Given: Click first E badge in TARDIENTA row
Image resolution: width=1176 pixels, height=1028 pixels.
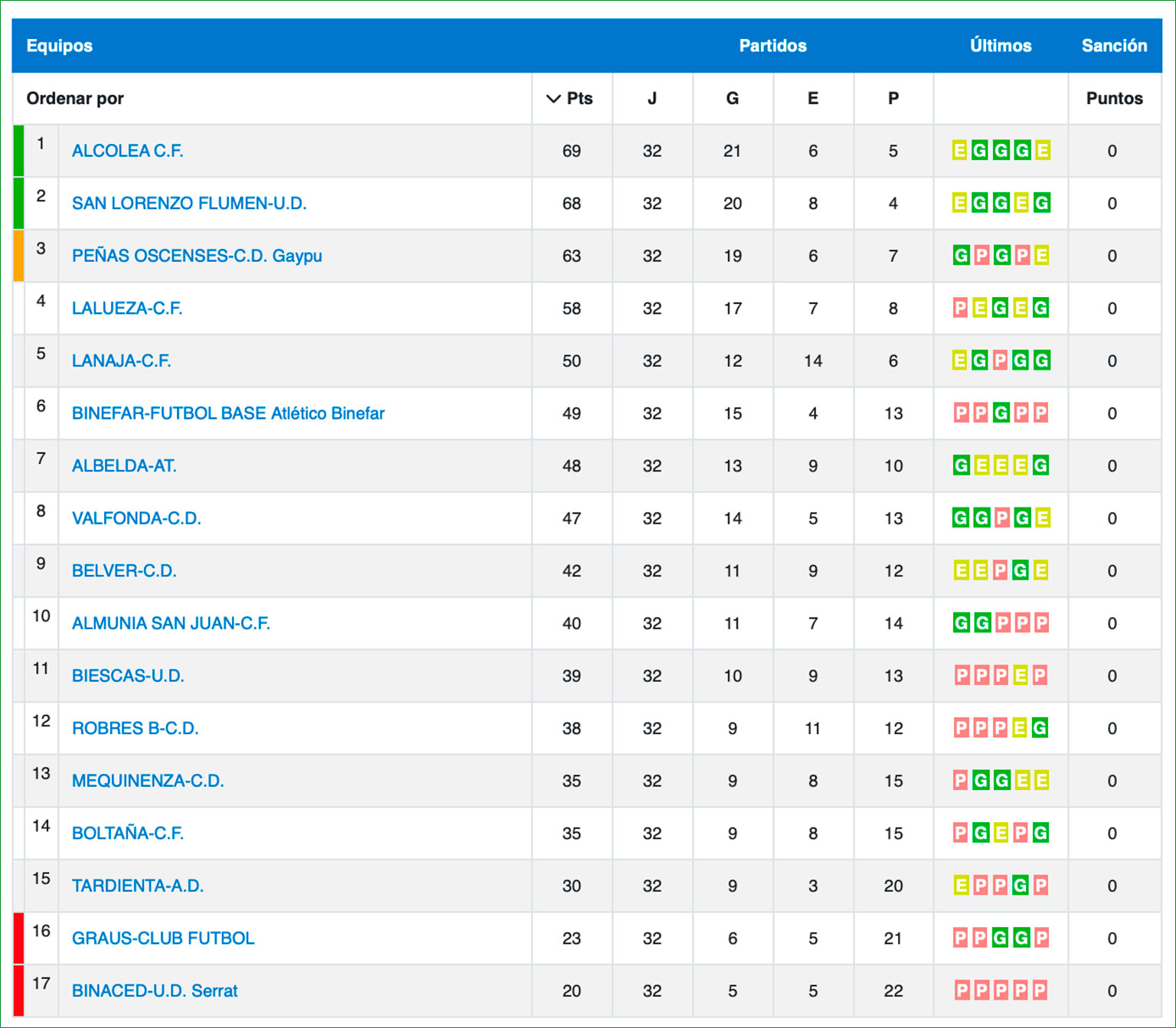Looking at the screenshot, I should pos(961,886).
